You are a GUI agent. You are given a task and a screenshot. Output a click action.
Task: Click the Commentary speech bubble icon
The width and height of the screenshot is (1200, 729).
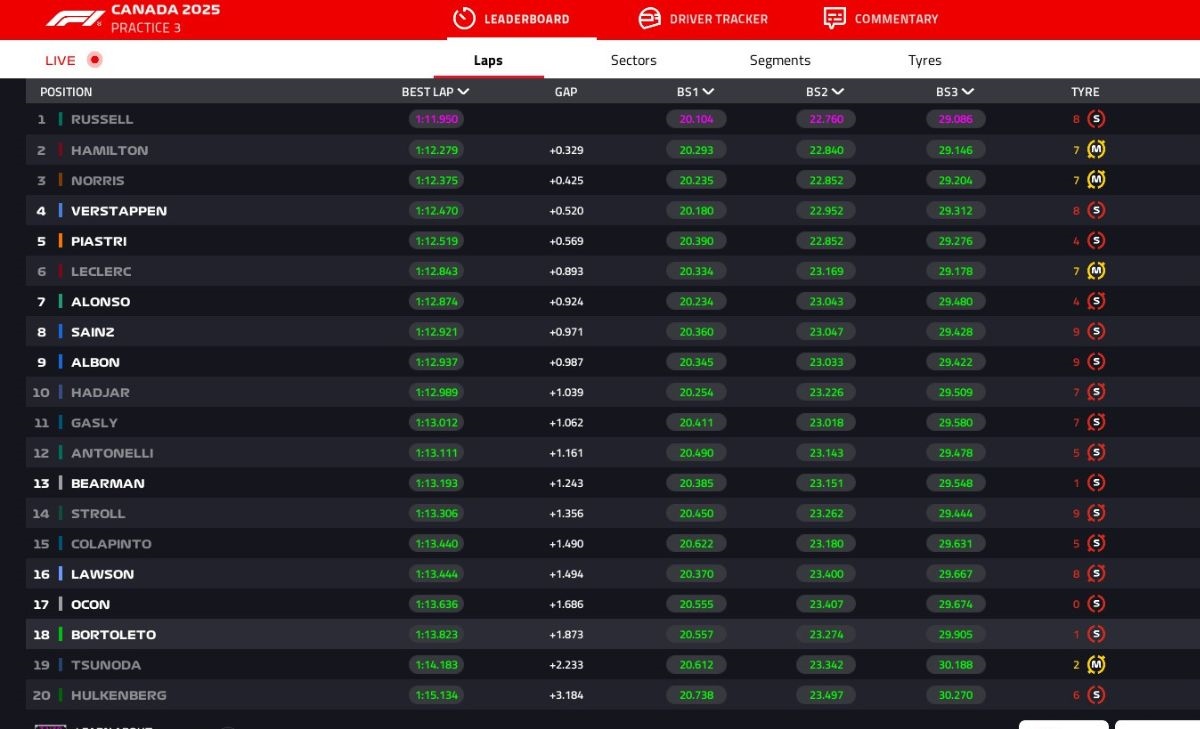coord(834,18)
